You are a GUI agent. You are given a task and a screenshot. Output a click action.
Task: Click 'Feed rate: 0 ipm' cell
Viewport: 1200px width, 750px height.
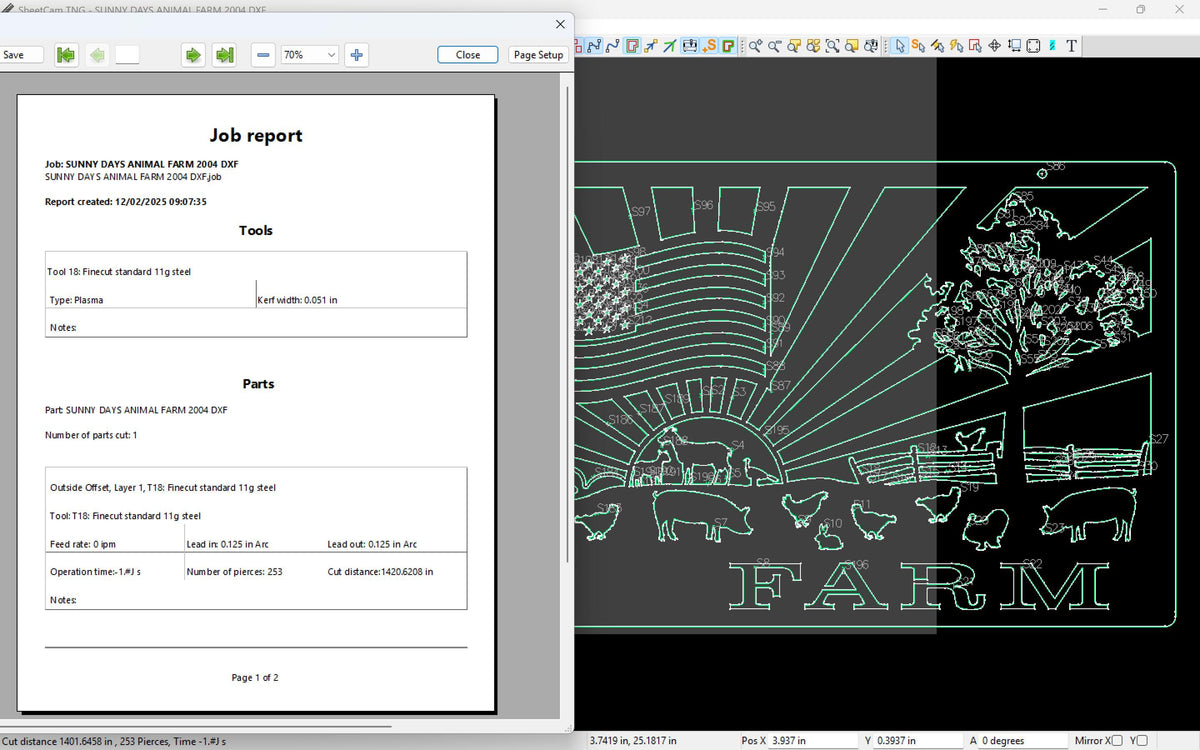tap(82, 544)
